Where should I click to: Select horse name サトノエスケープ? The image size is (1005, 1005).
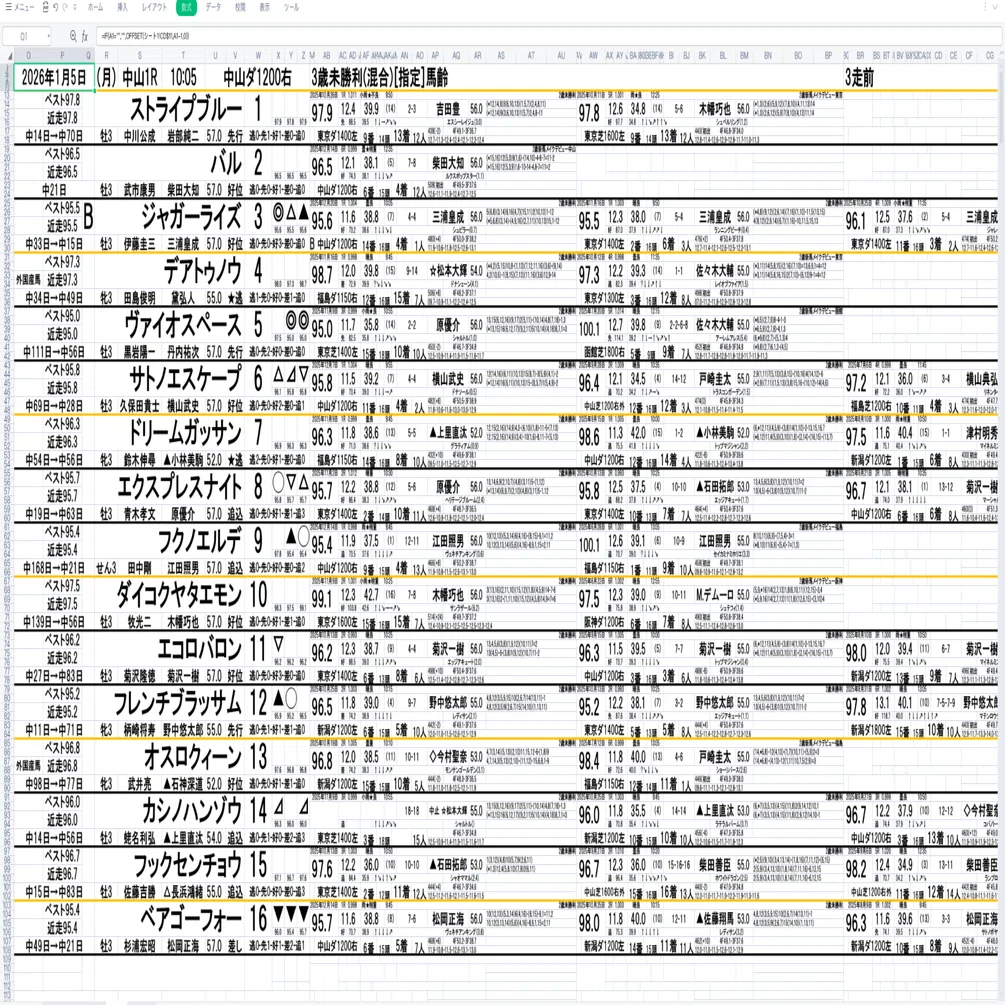tap(186, 379)
